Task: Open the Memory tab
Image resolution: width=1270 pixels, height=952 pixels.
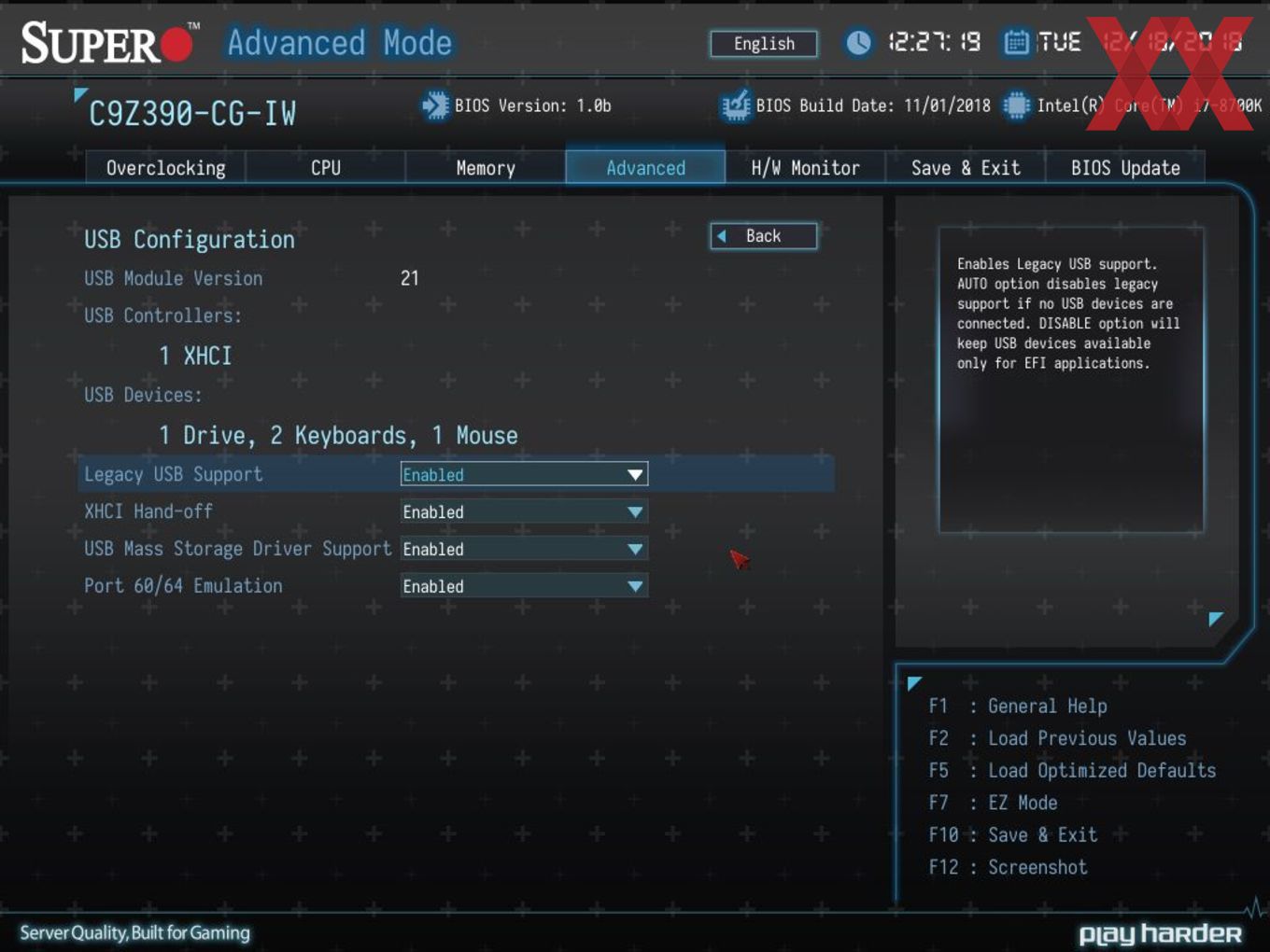Action: [486, 168]
